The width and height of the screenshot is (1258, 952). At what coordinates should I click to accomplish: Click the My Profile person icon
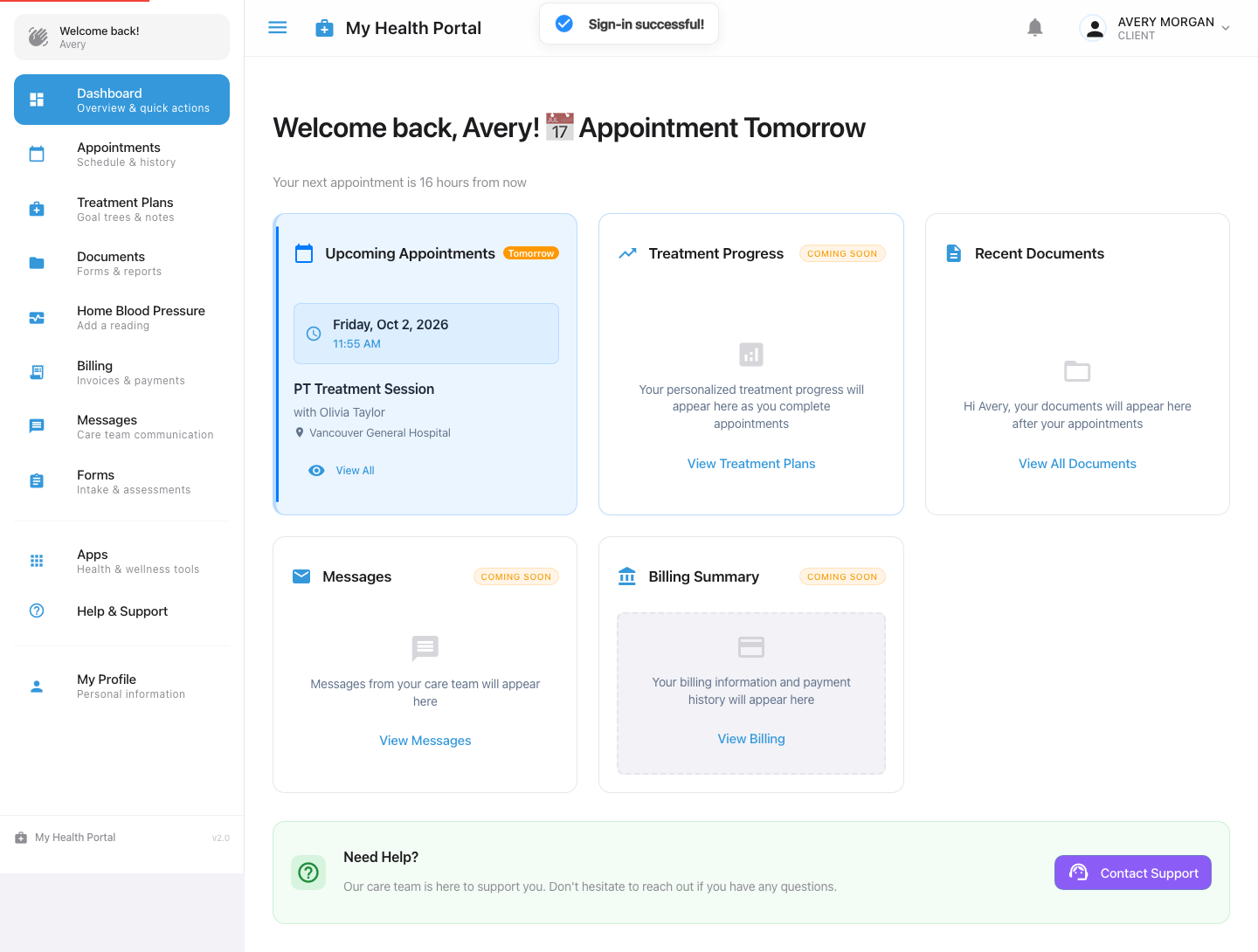pyautogui.click(x=37, y=686)
